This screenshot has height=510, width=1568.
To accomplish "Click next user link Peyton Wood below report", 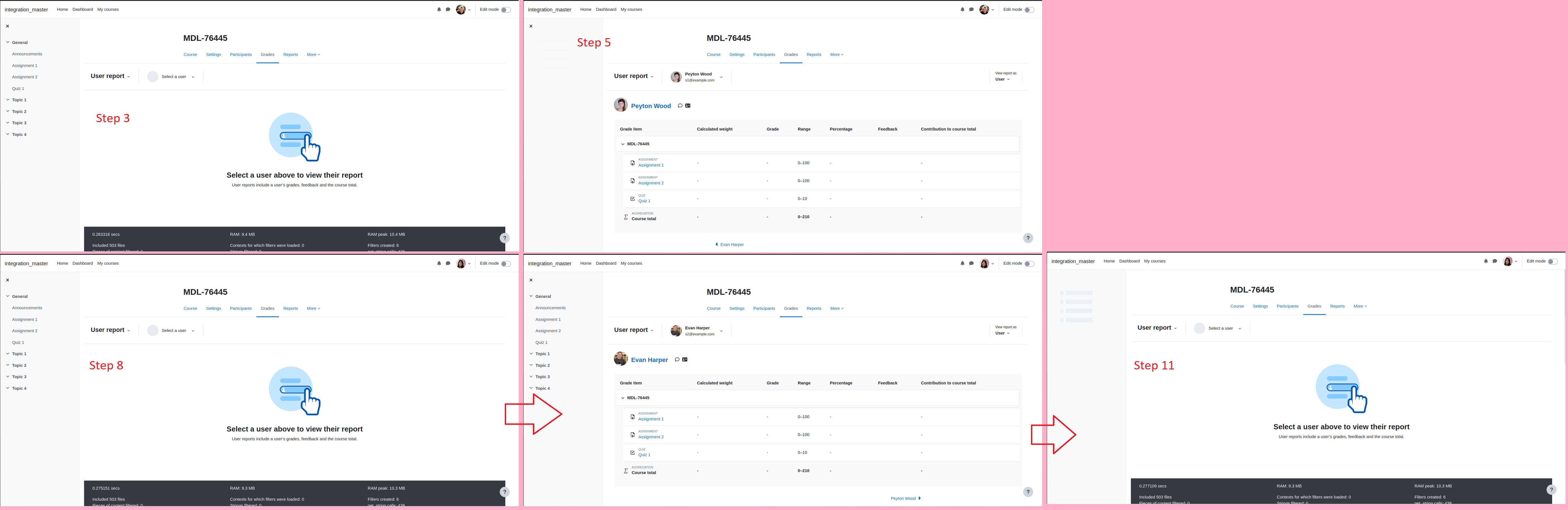I will (906, 498).
